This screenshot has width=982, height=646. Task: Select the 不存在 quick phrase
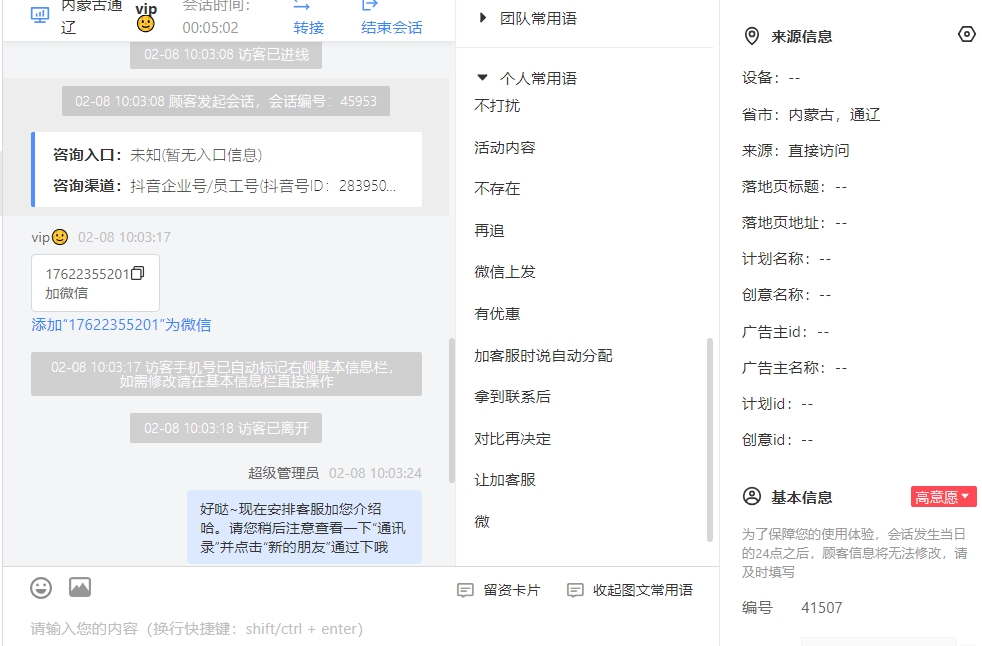pyautogui.click(x=497, y=189)
